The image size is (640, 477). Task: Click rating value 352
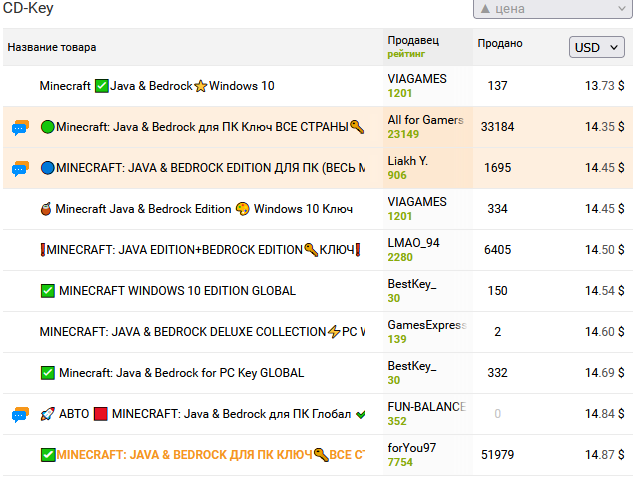coord(397,421)
